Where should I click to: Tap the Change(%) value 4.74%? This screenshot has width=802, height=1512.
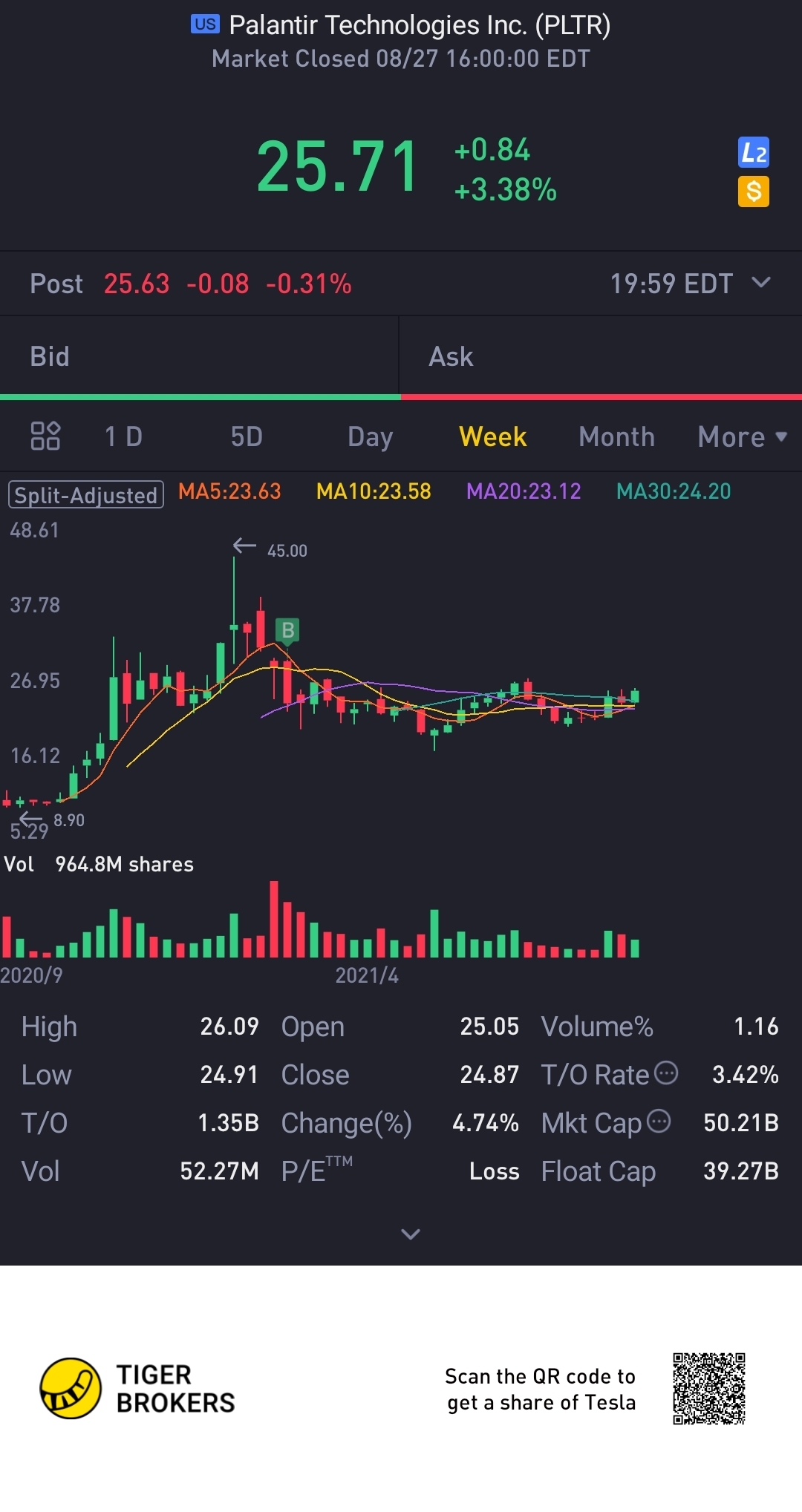pyautogui.click(x=486, y=1123)
